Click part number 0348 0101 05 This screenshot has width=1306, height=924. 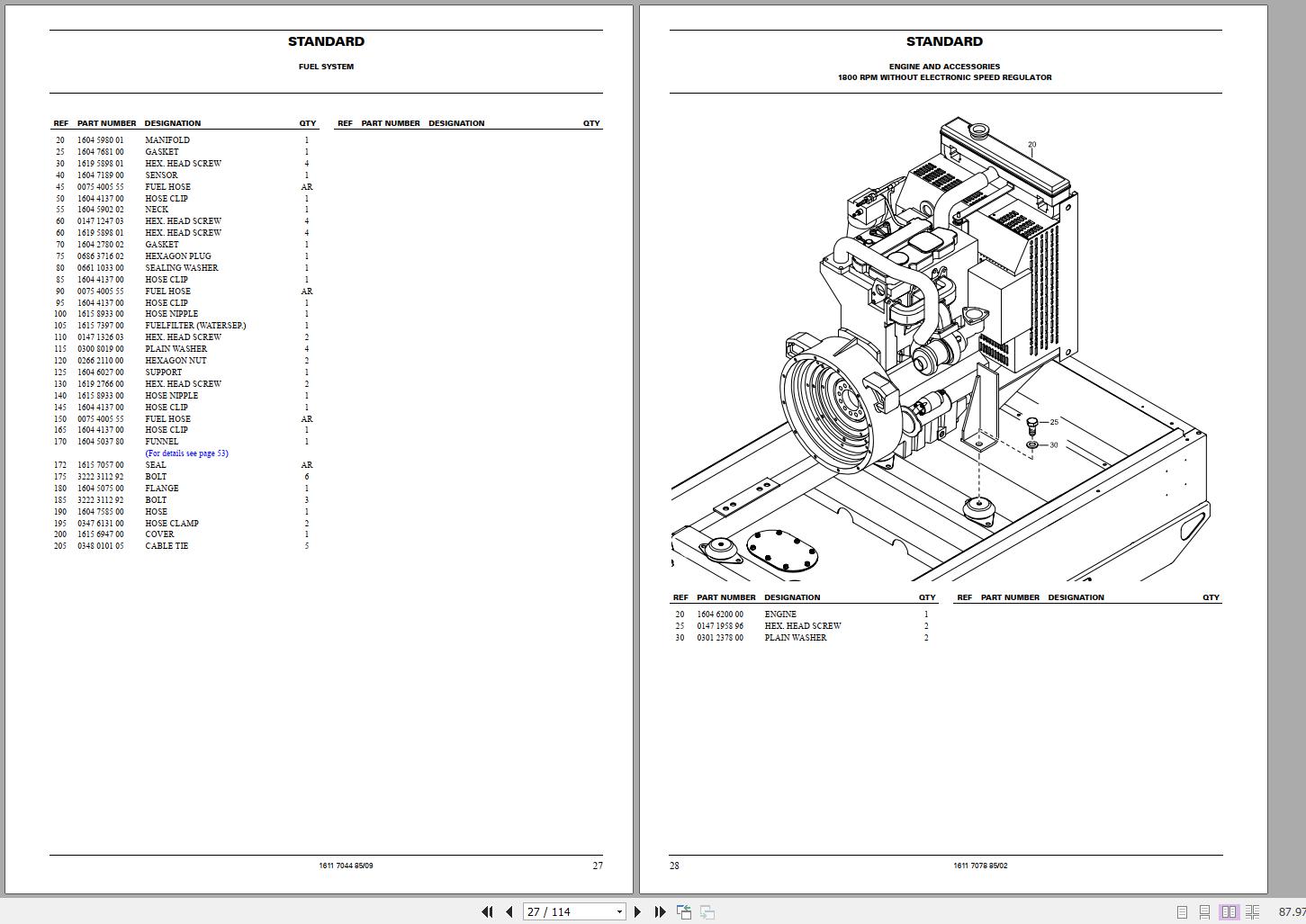(x=100, y=546)
